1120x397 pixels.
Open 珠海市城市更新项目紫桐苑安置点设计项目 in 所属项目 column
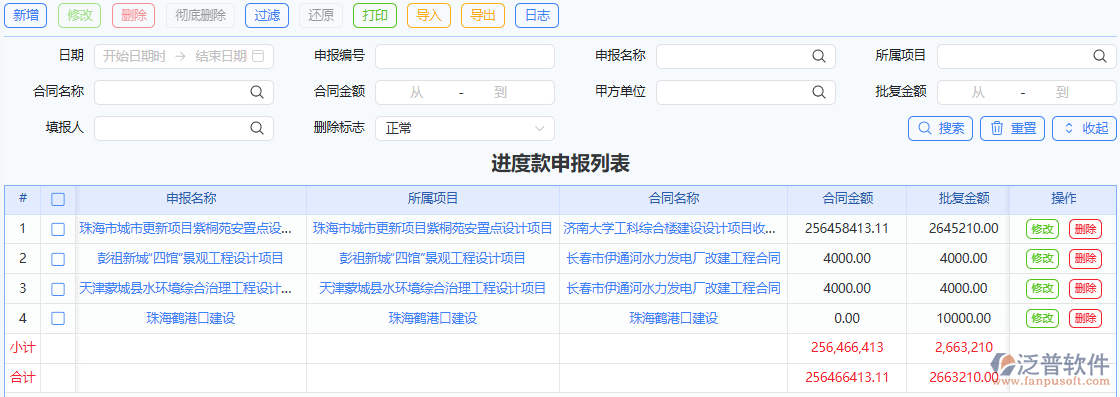433,229
